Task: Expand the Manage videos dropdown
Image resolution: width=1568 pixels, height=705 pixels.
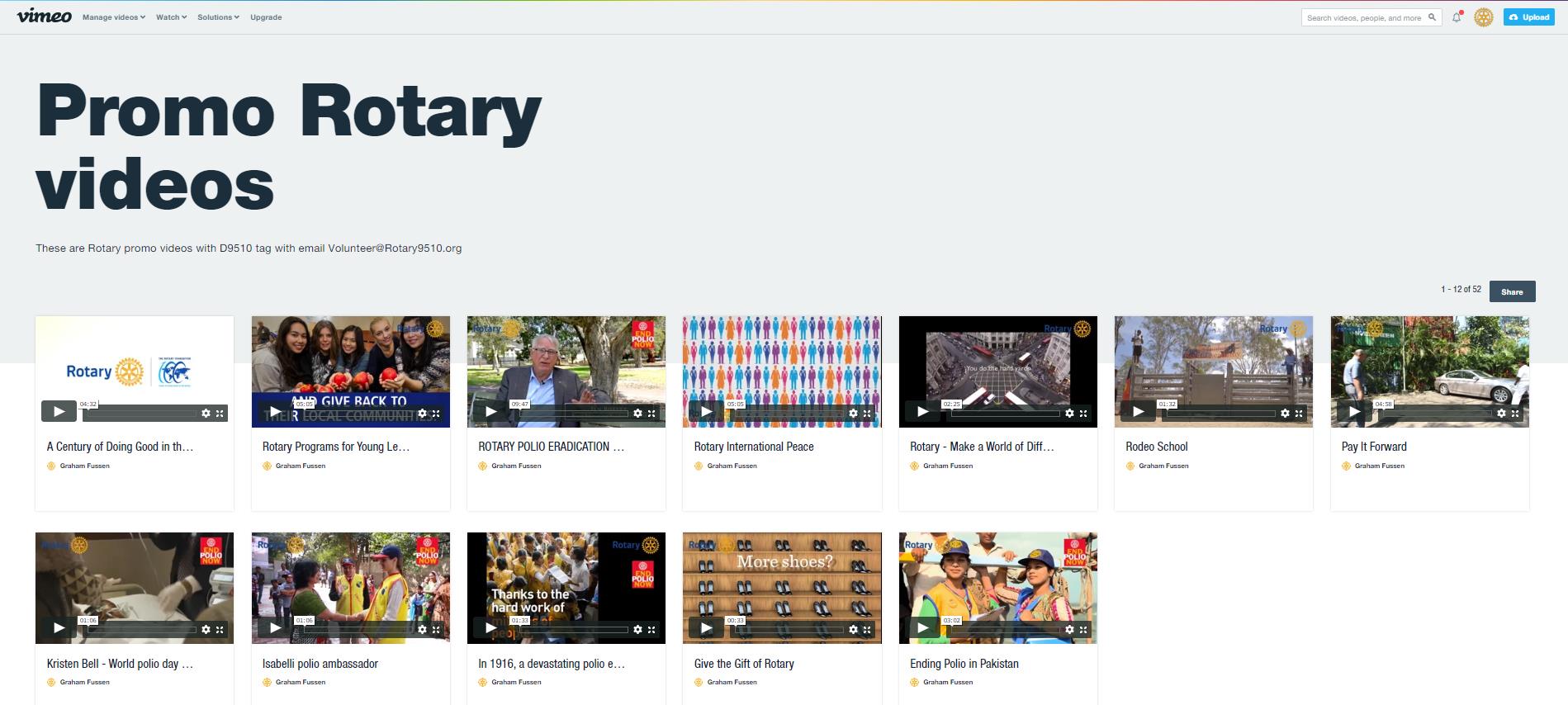Action: point(114,17)
